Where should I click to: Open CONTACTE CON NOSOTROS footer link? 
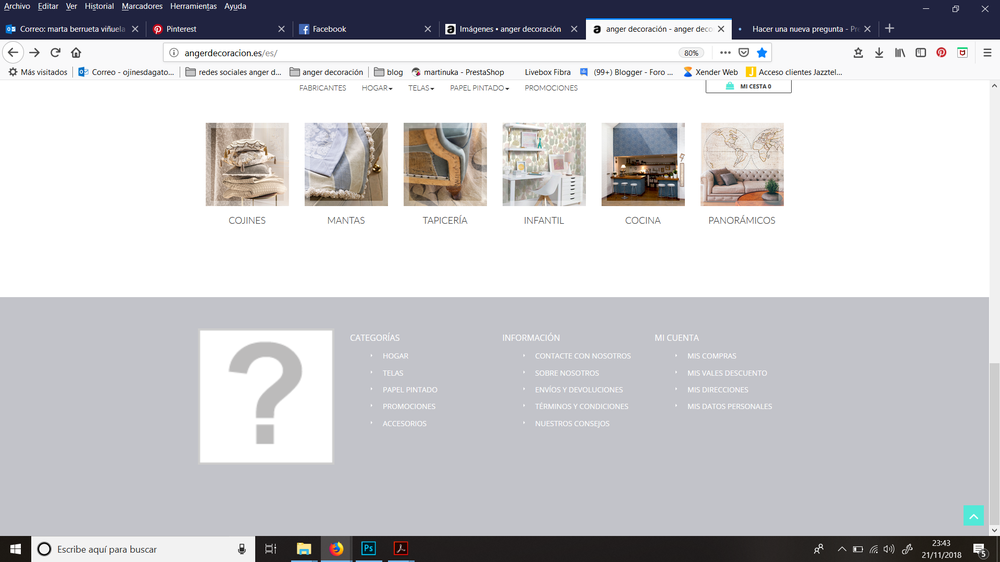583,356
